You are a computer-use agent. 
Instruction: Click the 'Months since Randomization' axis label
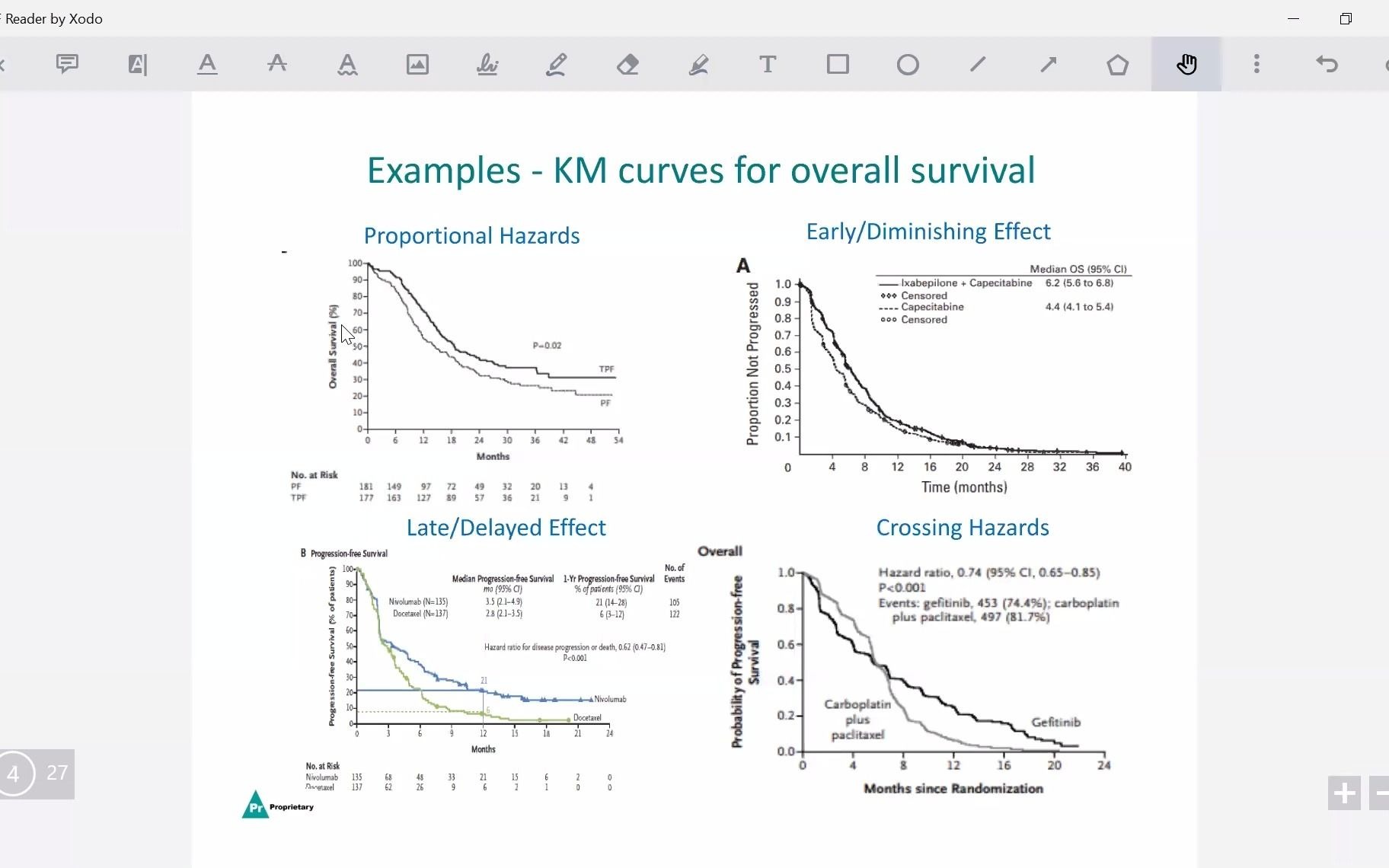point(953,789)
